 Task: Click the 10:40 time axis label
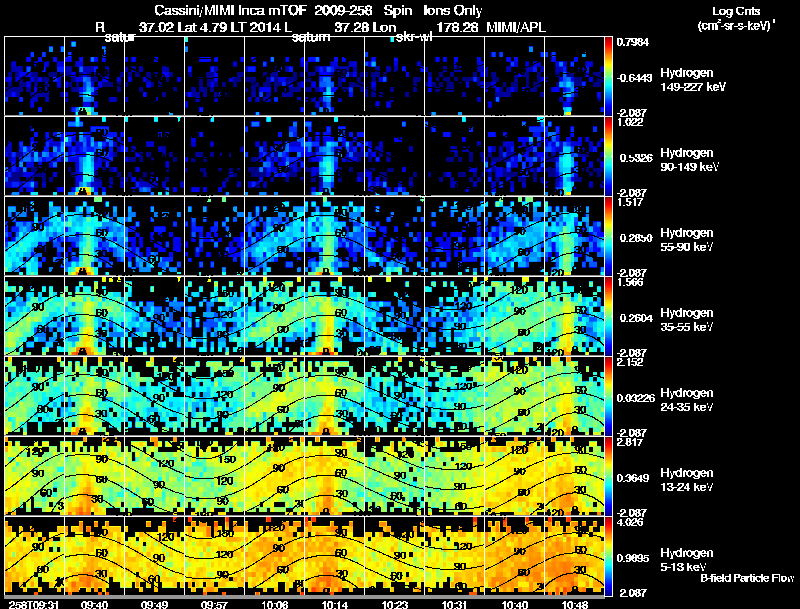coord(515,604)
